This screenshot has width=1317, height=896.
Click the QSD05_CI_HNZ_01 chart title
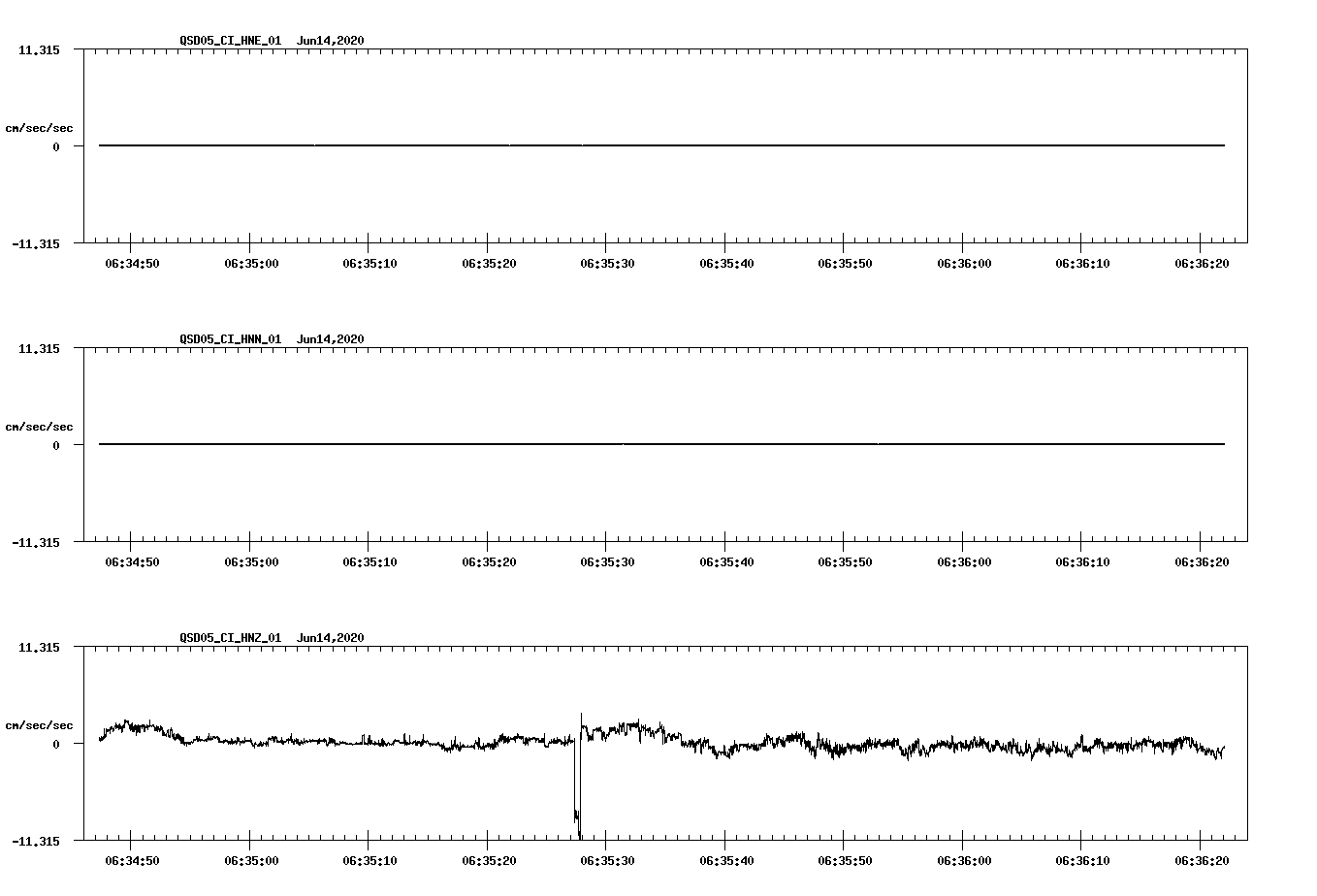tap(272, 638)
